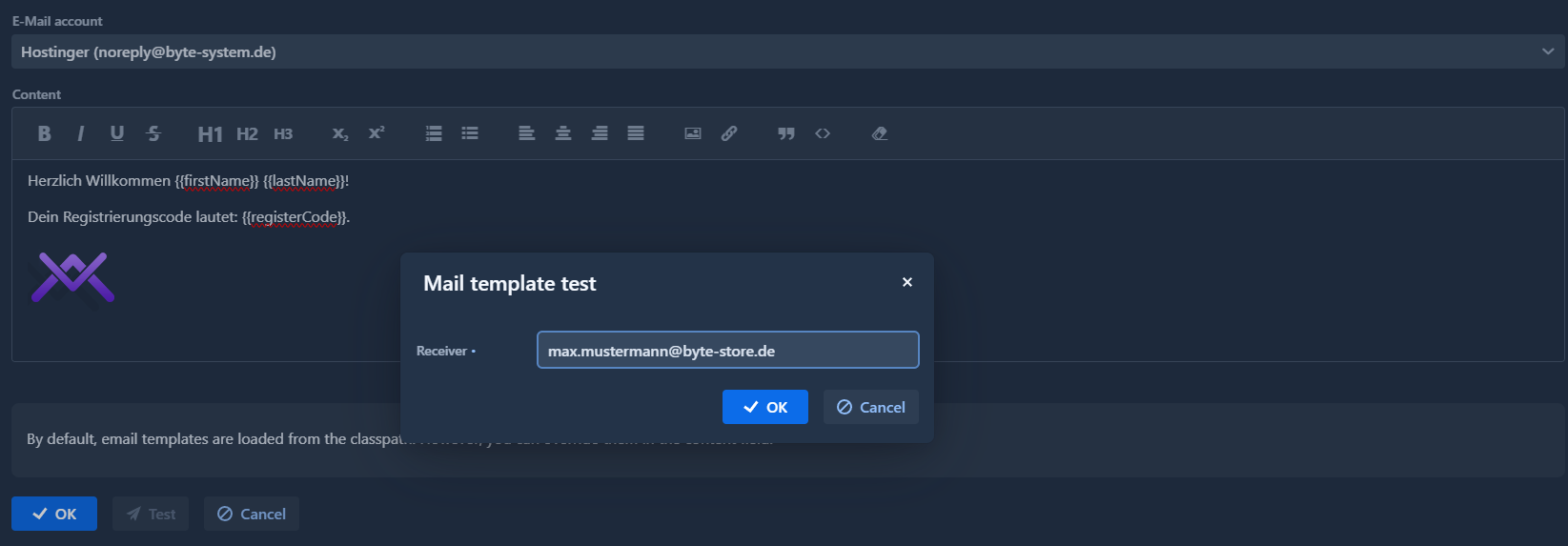Image resolution: width=1568 pixels, height=546 pixels.
Task: Apply strikethrough formatting
Action: click(153, 133)
